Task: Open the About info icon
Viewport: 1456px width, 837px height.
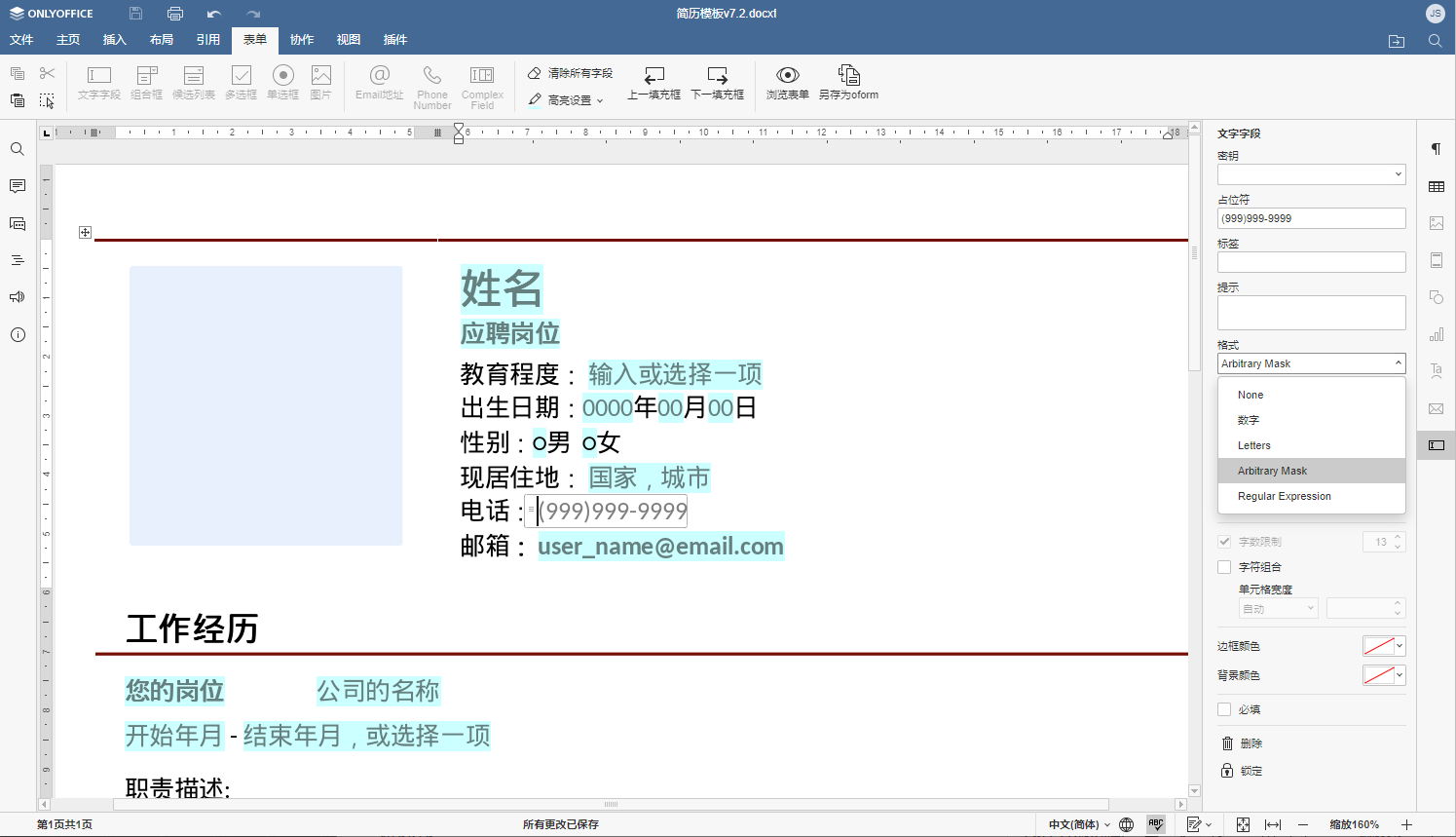Action: (x=18, y=334)
